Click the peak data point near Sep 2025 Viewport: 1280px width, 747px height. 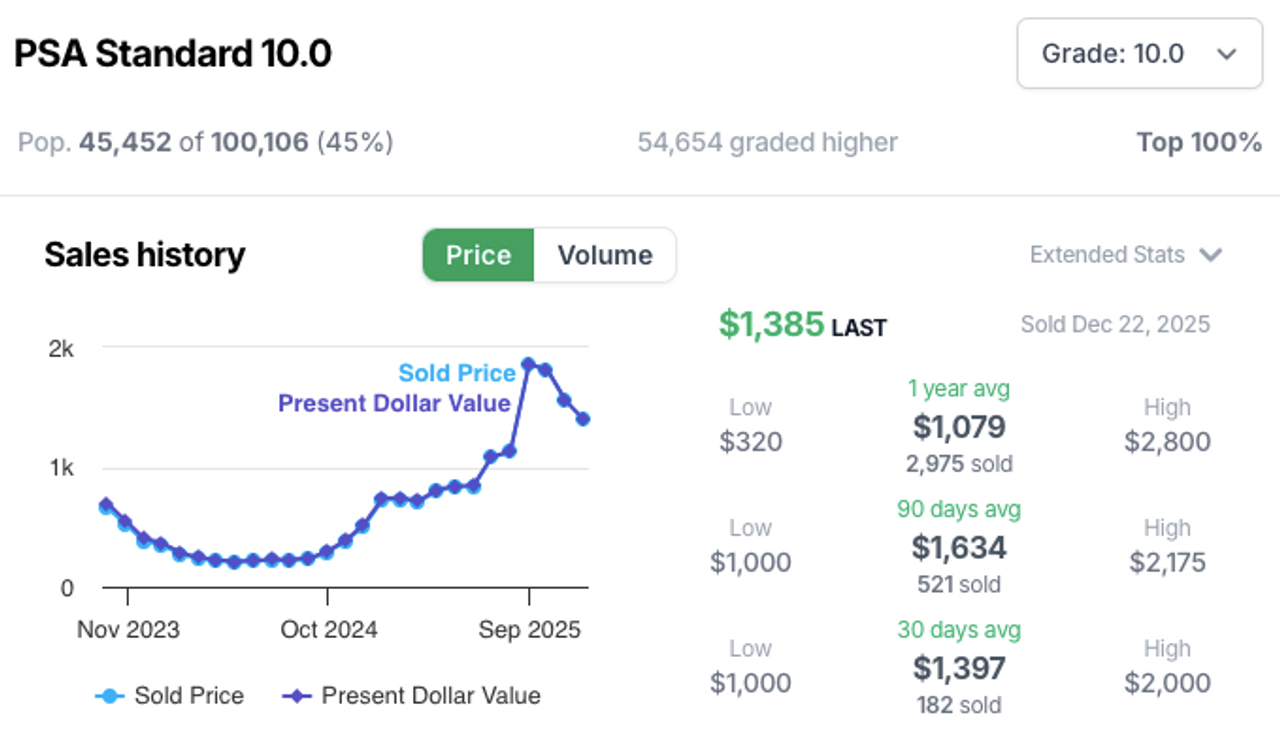pos(528,365)
